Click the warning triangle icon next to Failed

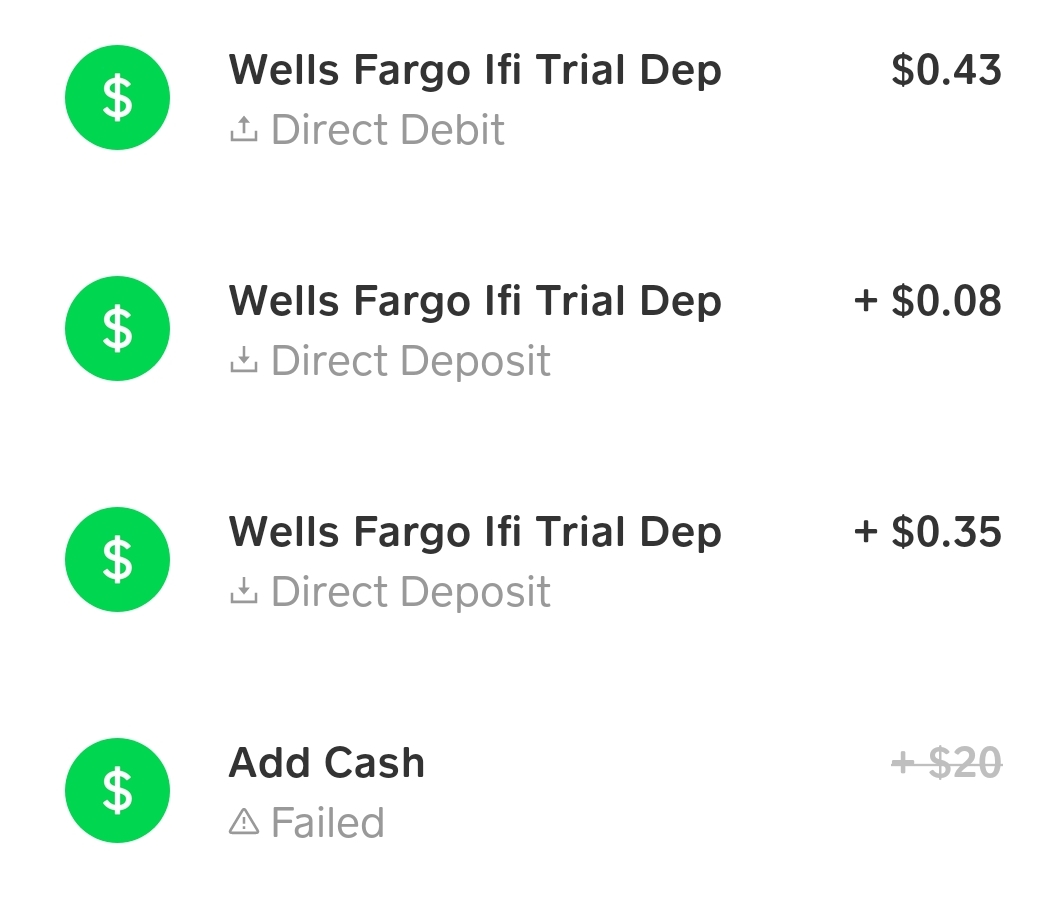click(243, 823)
